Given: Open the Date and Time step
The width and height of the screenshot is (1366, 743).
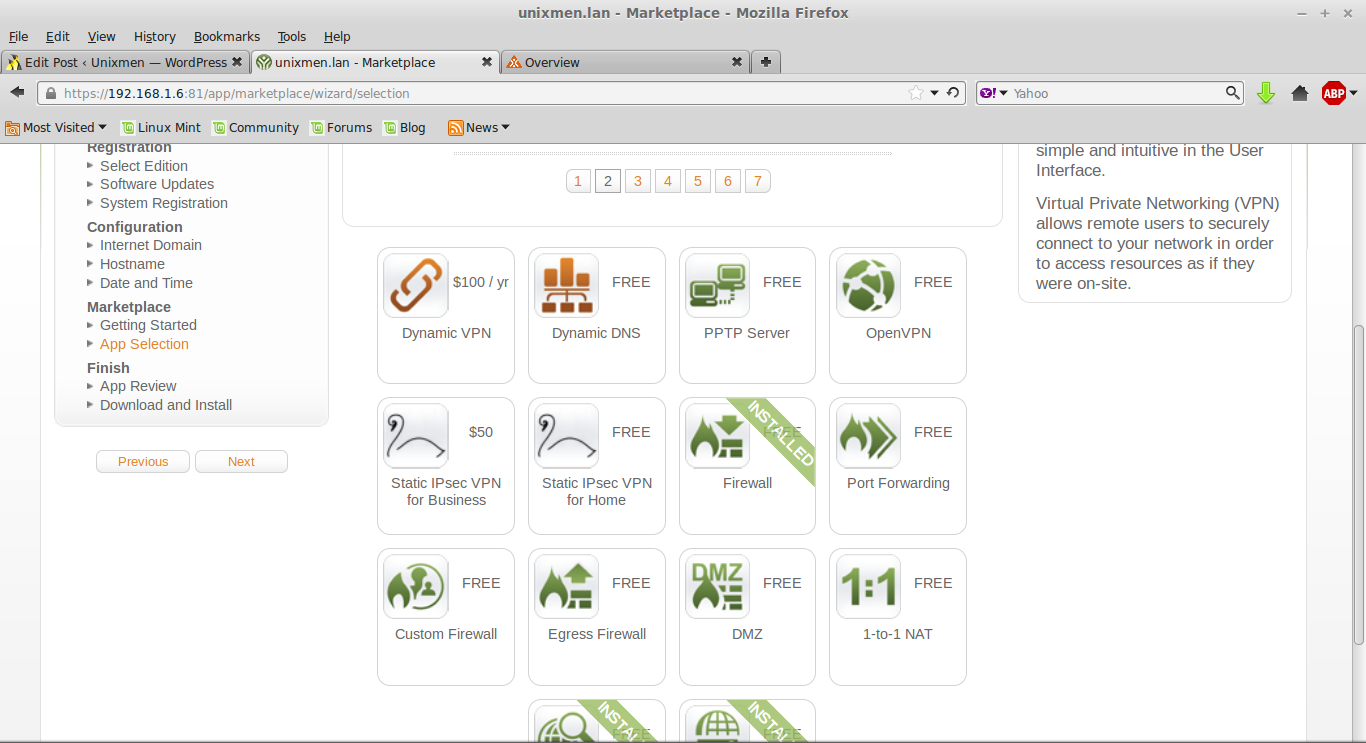Looking at the screenshot, I should pyautogui.click(x=146, y=283).
